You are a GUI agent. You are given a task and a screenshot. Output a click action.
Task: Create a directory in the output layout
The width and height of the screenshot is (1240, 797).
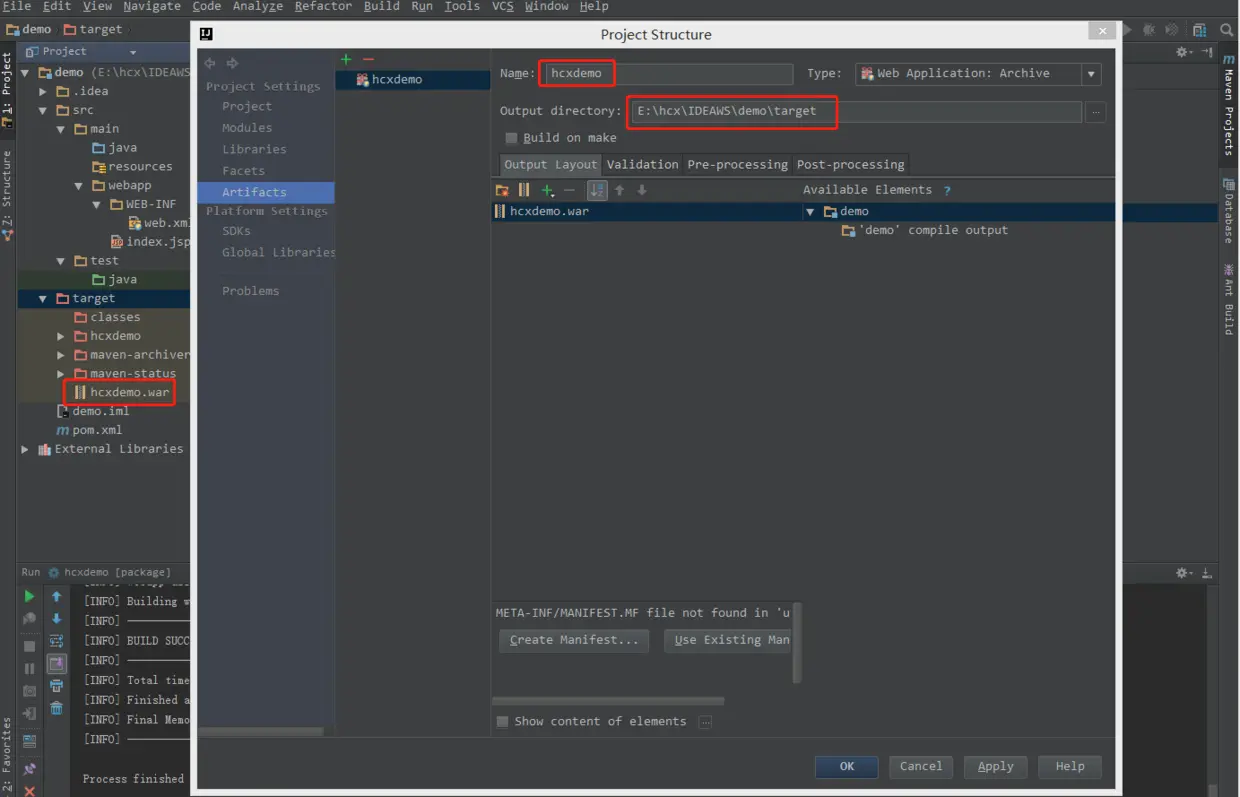502,190
